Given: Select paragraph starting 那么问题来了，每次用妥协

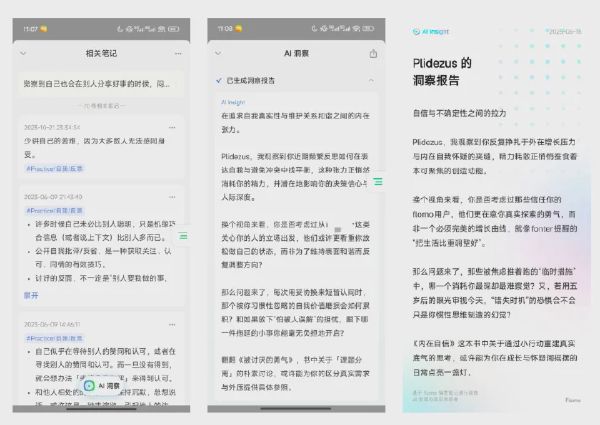Looking at the screenshot, I should pos(295,313).
